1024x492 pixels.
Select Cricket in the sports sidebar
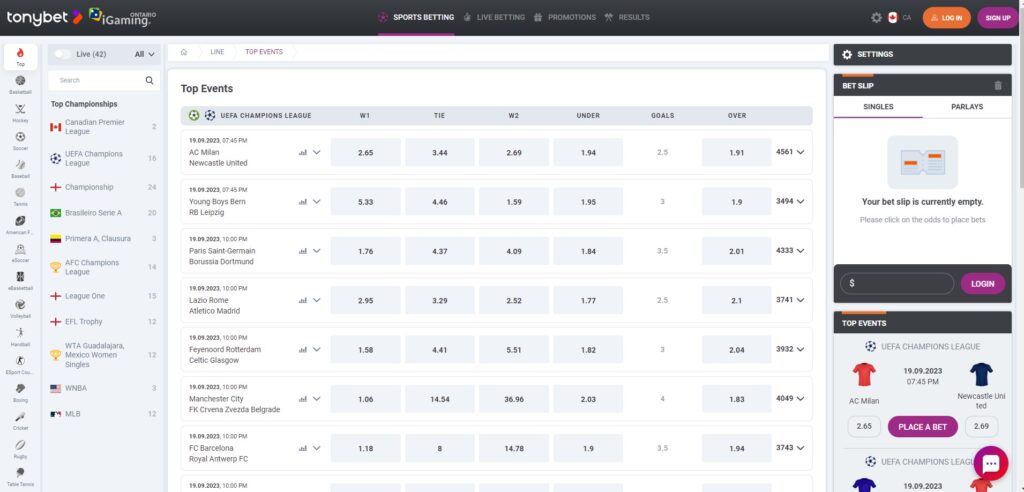(20, 421)
